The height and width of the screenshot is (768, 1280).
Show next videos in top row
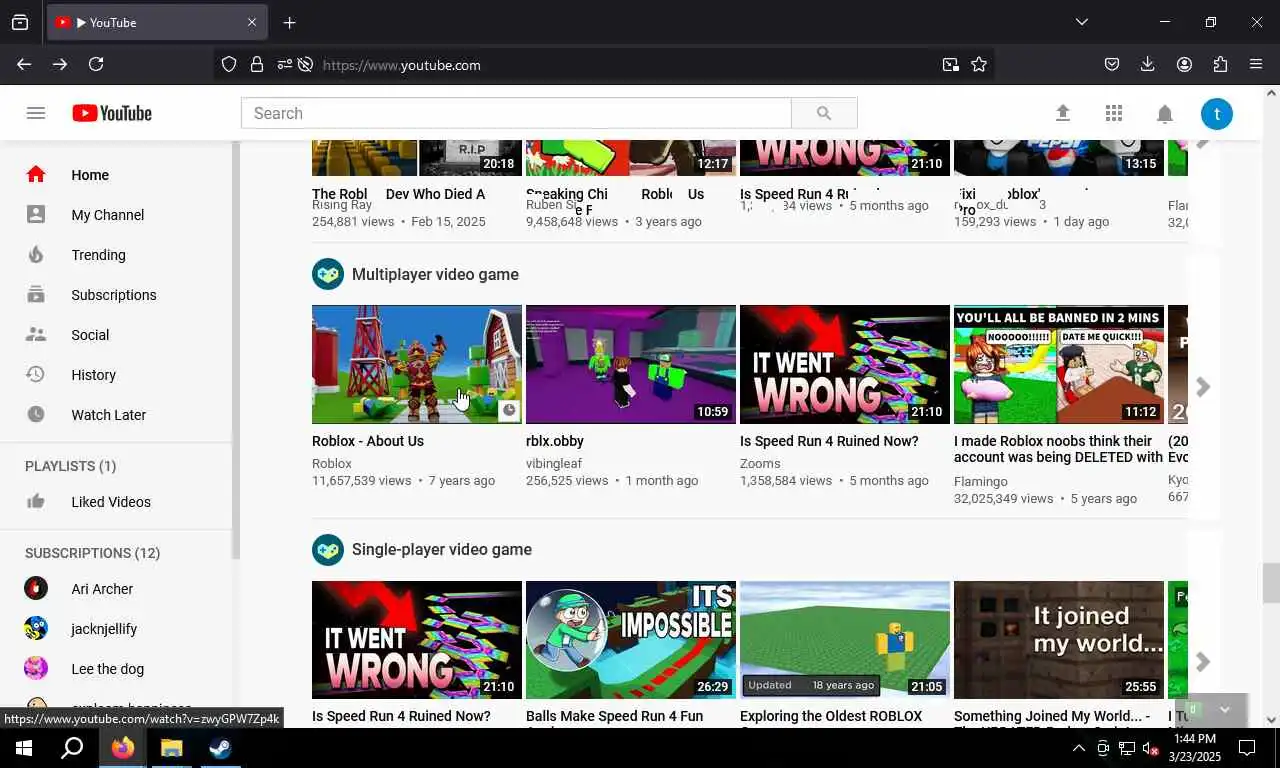(1203, 141)
